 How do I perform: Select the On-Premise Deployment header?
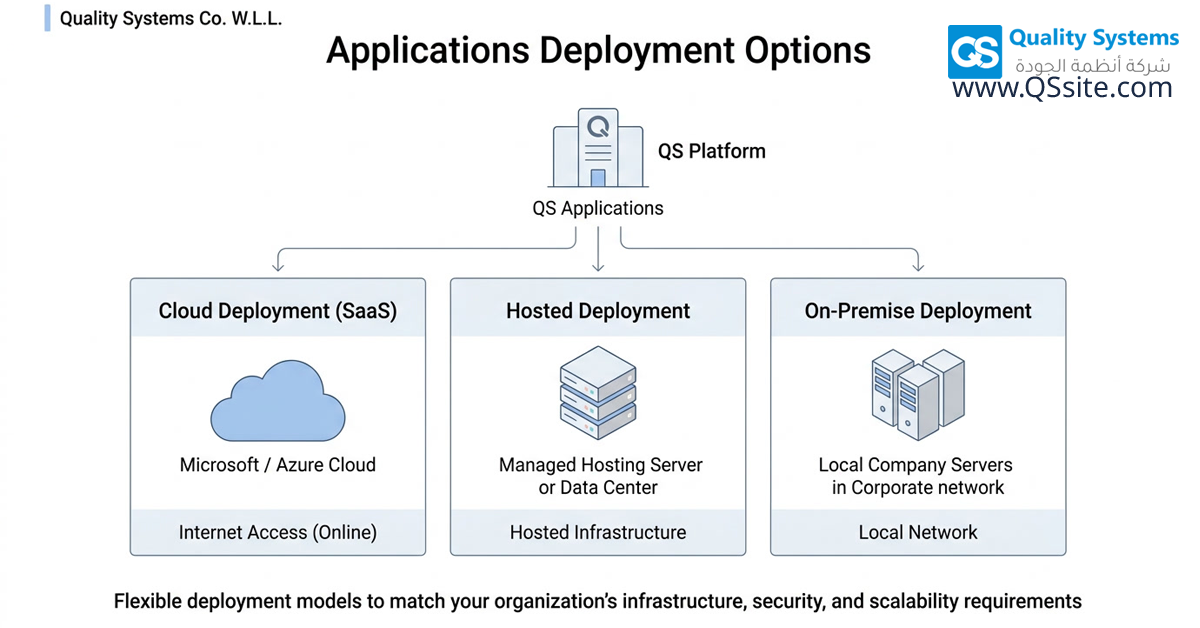[918, 311]
